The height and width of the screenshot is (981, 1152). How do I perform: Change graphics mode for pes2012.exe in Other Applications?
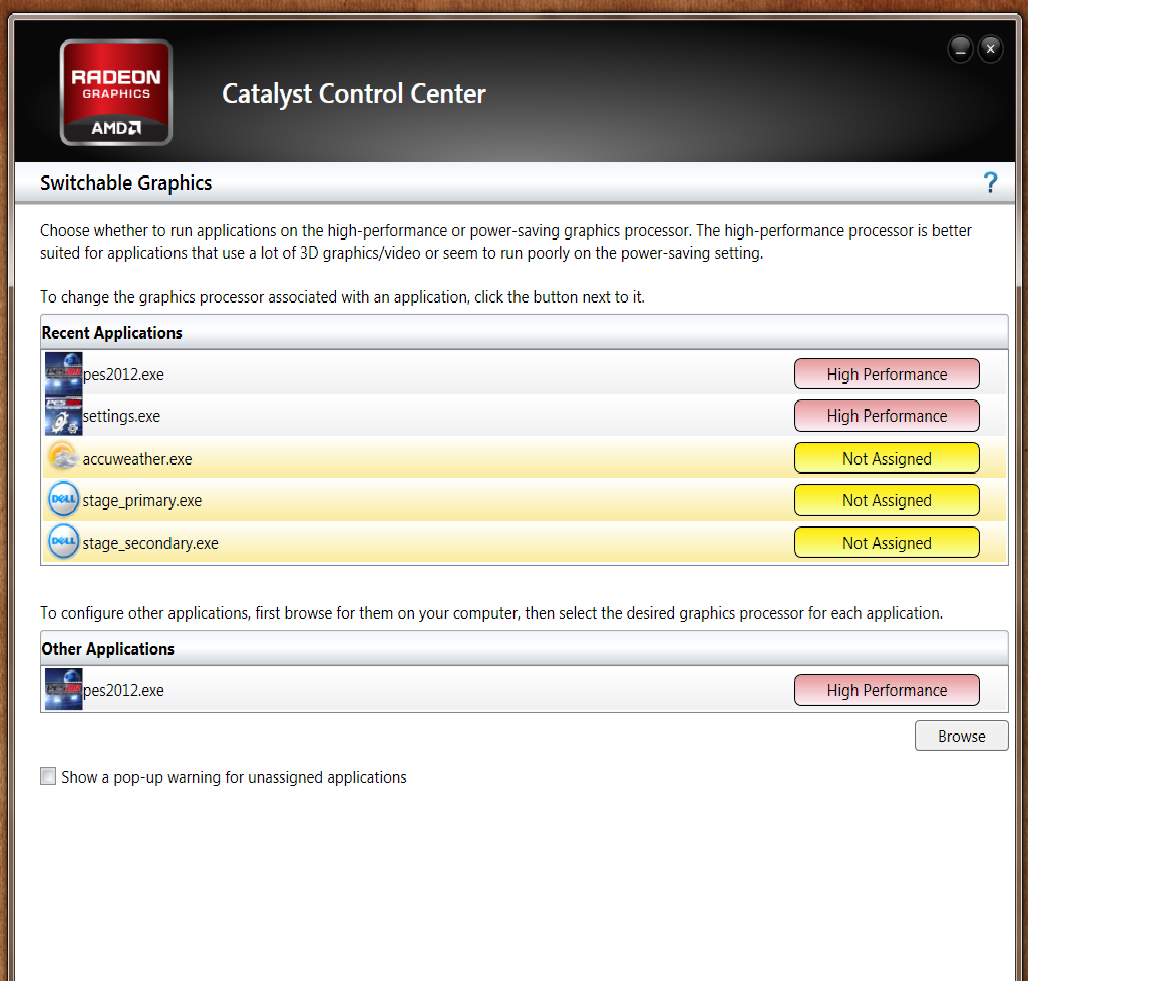886,690
